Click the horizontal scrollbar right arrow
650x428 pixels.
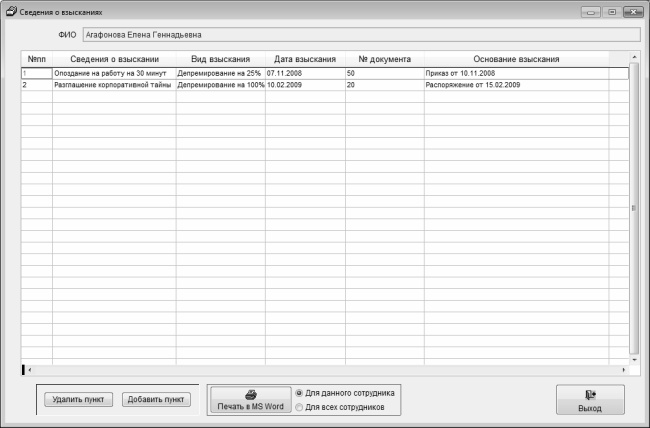[x=623, y=370]
